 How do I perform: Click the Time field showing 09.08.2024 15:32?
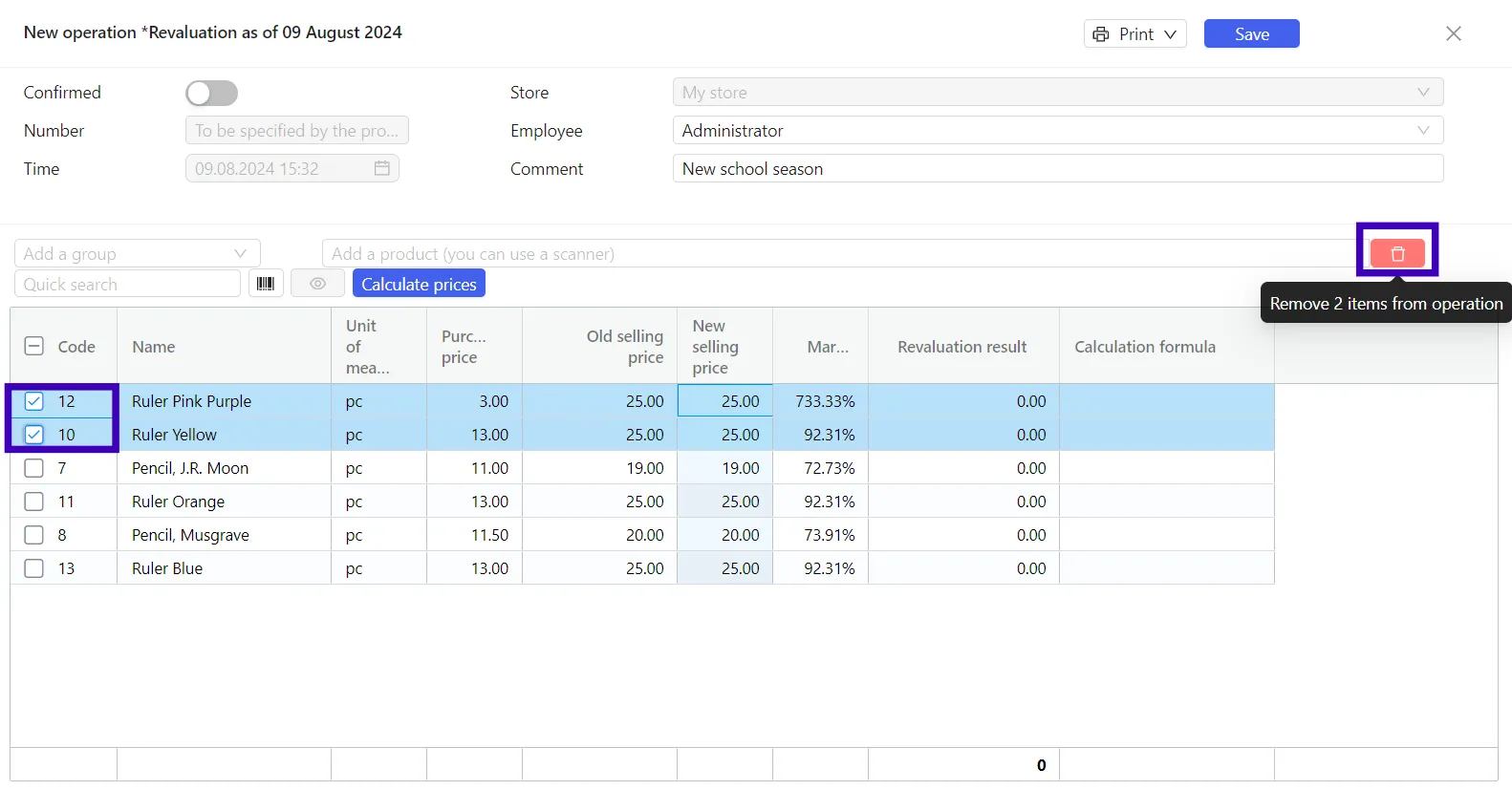[292, 168]
